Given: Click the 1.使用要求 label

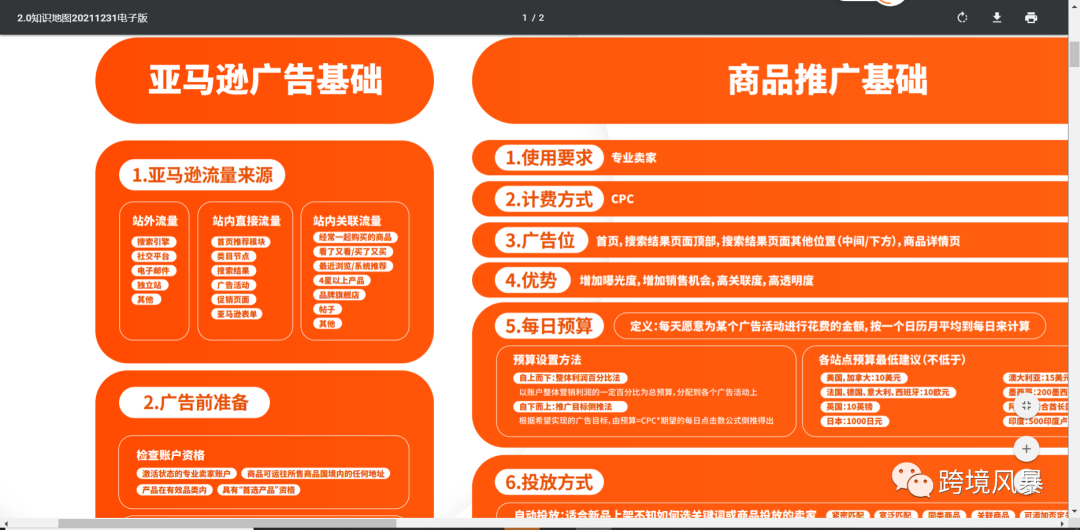Looking at the screenshot, I should pos(549,159).
